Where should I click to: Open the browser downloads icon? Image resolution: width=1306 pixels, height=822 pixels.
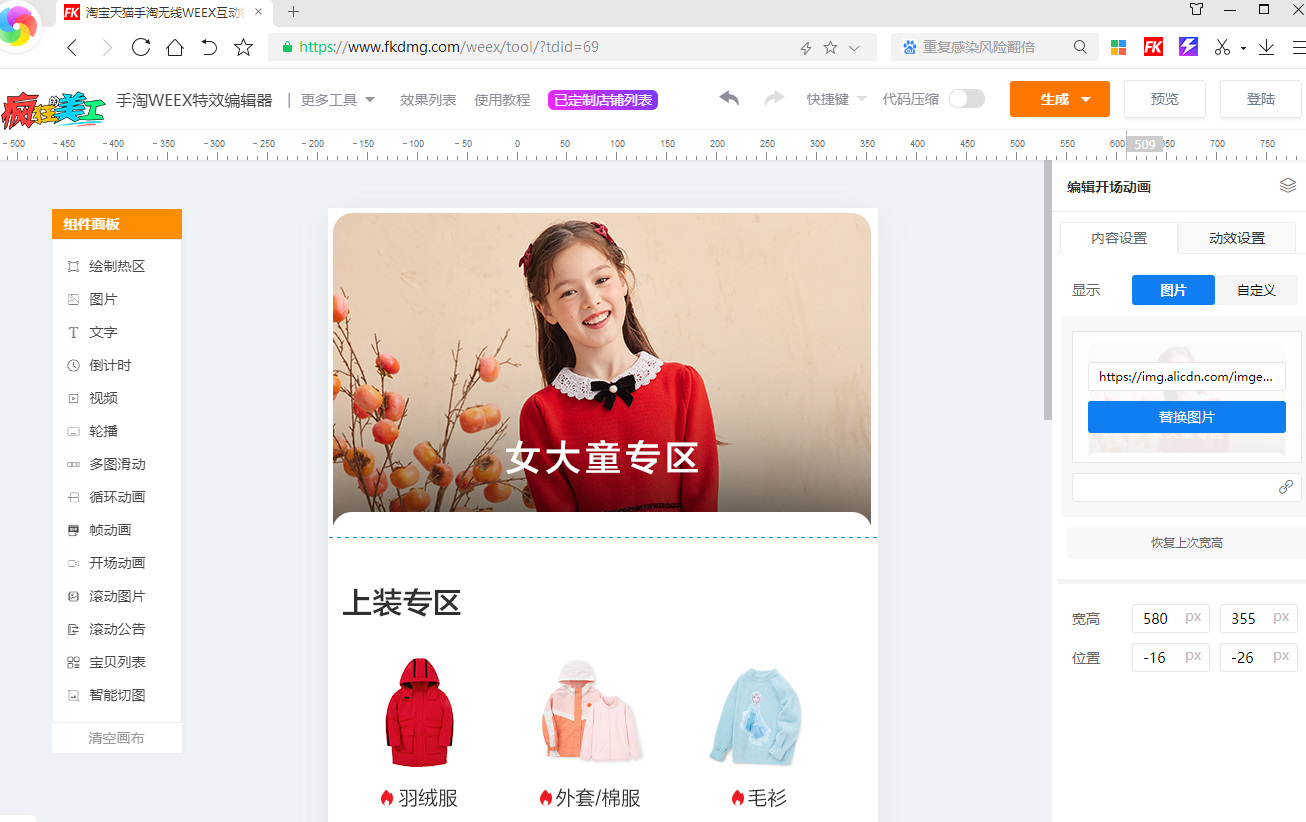tap(1267, 47)
